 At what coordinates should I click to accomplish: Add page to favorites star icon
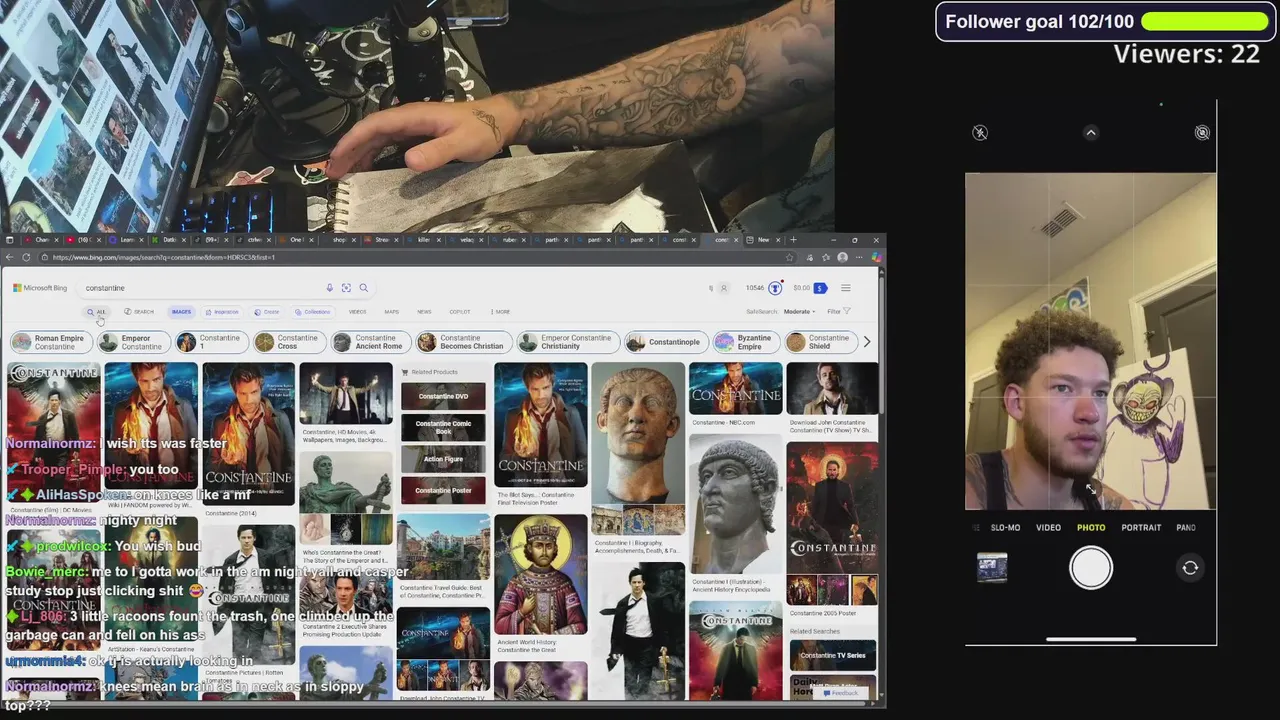tap(790, 257)
